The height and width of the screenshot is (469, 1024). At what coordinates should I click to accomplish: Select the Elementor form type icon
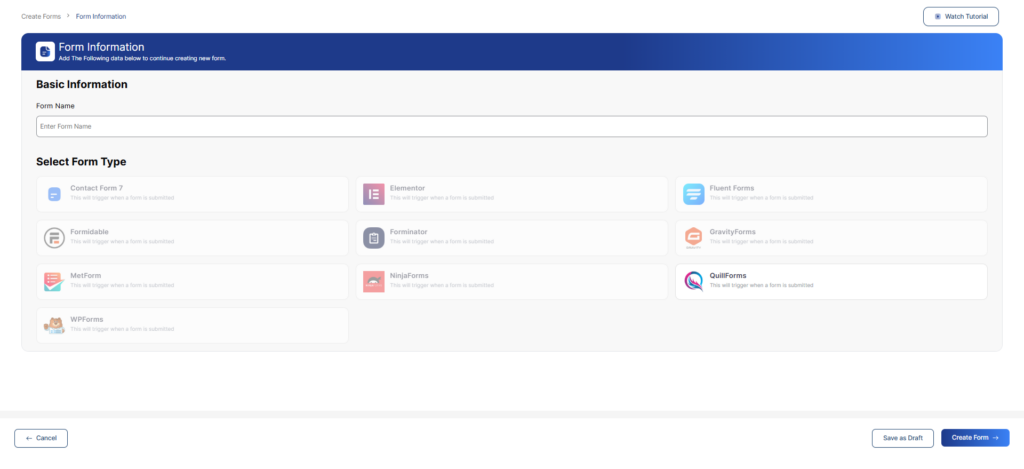point(373,194)
